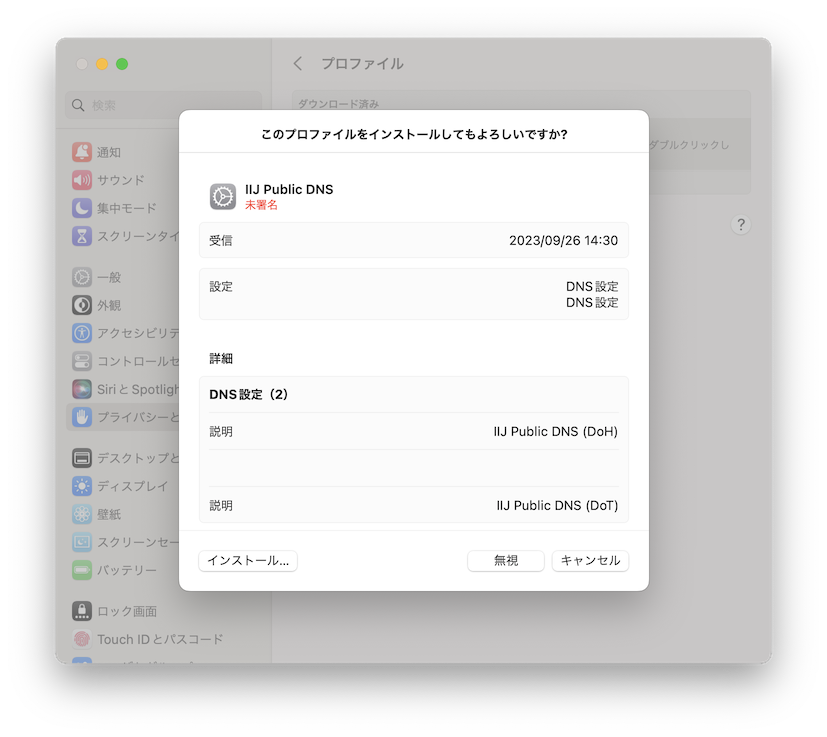827x737 pixels.
Task: Click the search magnifying glass icon
Action: [x=78, y=105]
